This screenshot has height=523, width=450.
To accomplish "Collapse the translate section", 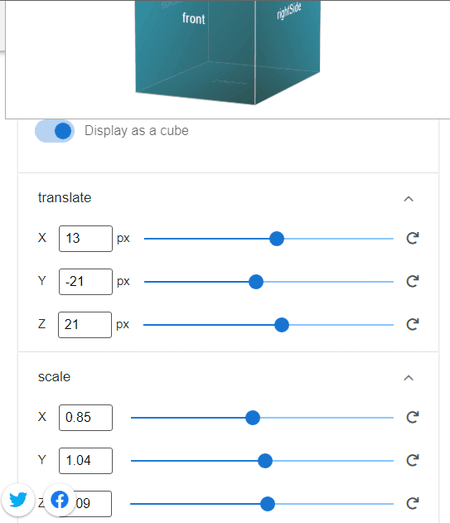I will tap(409, 199).
